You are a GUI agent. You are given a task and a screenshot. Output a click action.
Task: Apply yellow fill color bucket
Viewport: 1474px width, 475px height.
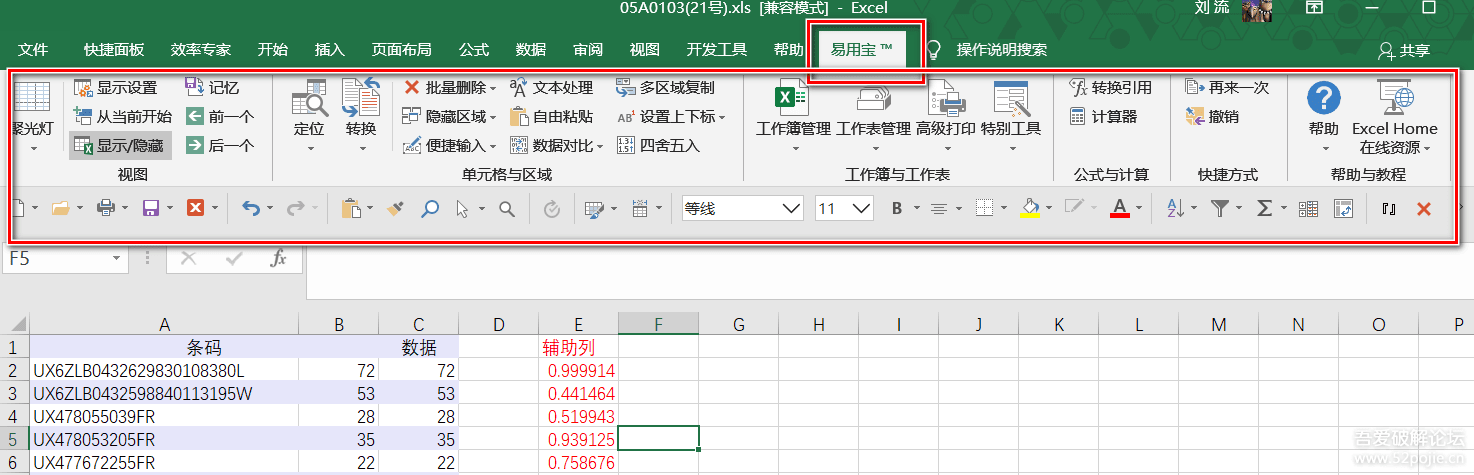[1029, 208]
